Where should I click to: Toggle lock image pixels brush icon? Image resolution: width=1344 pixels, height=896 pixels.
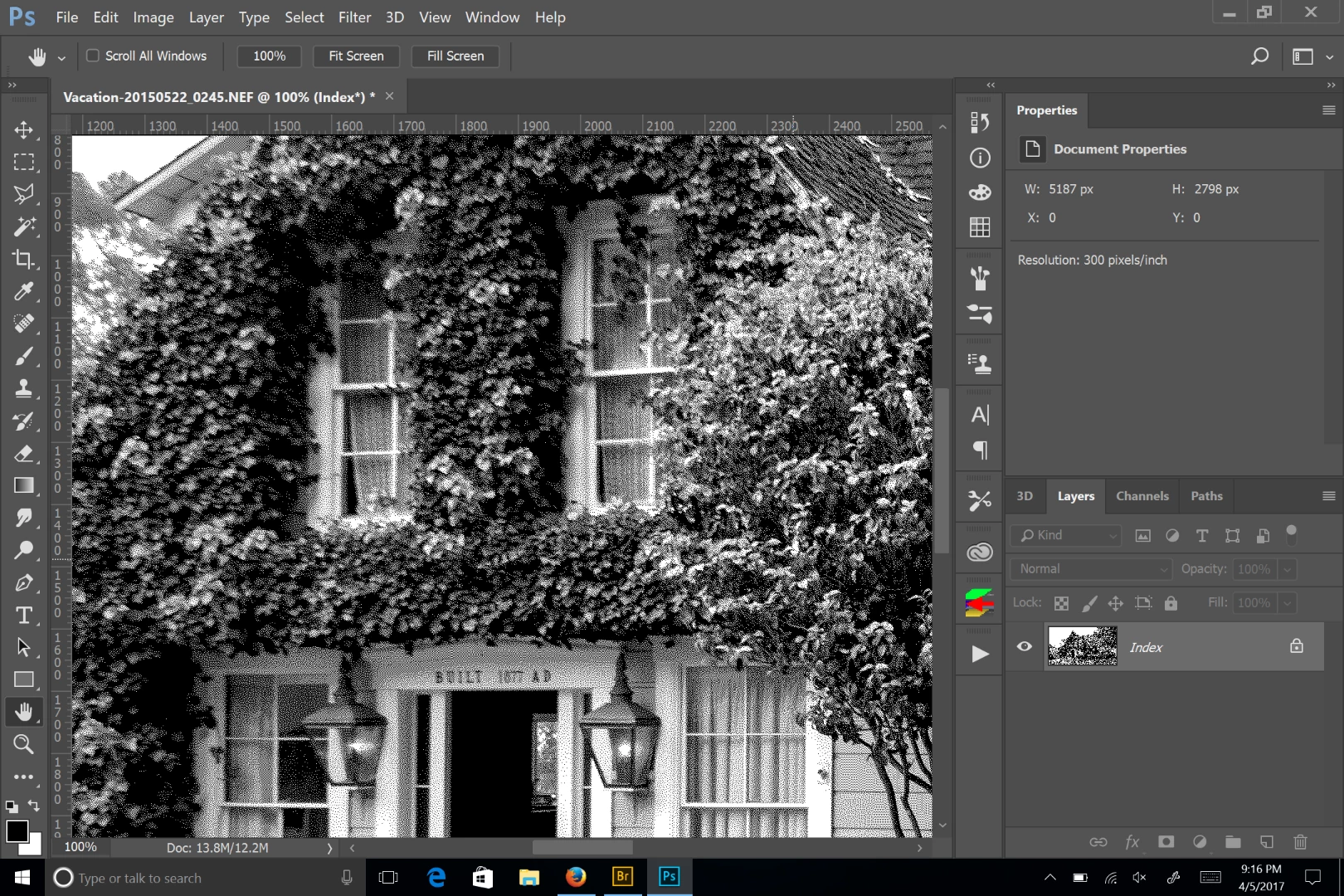point(1089,603)
